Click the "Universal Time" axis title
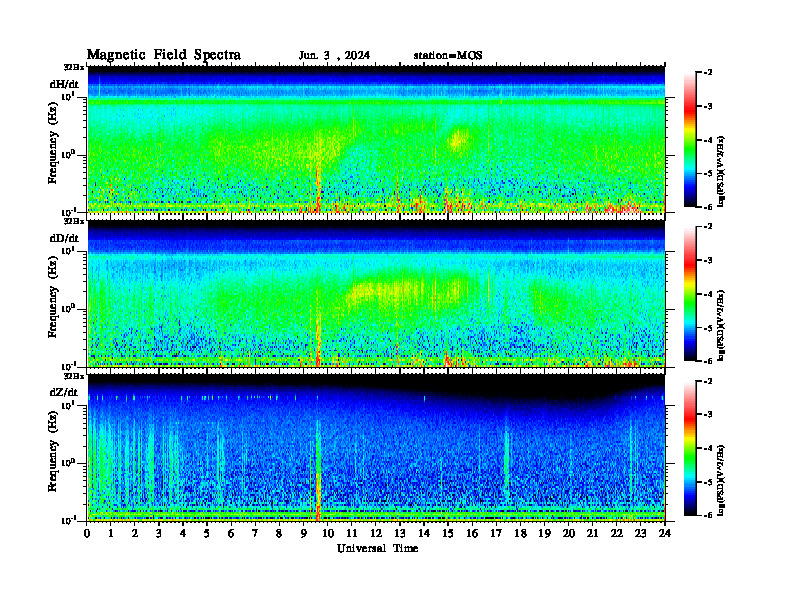Screen dimensions: 792x612 click(x=377, y=548)
